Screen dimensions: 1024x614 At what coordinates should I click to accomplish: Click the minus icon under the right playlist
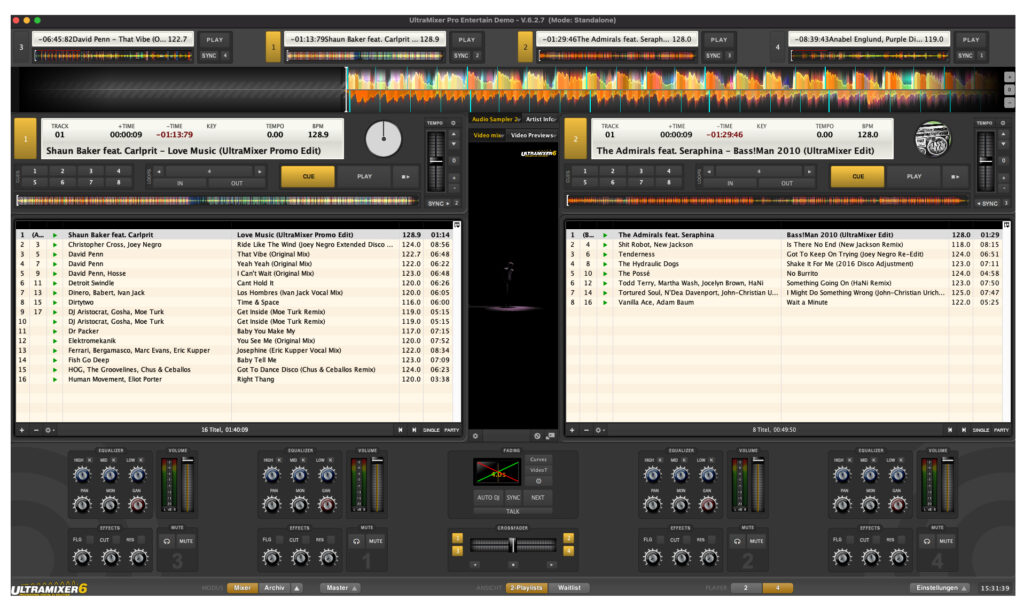pyautogui.click(x=585, y=430)
